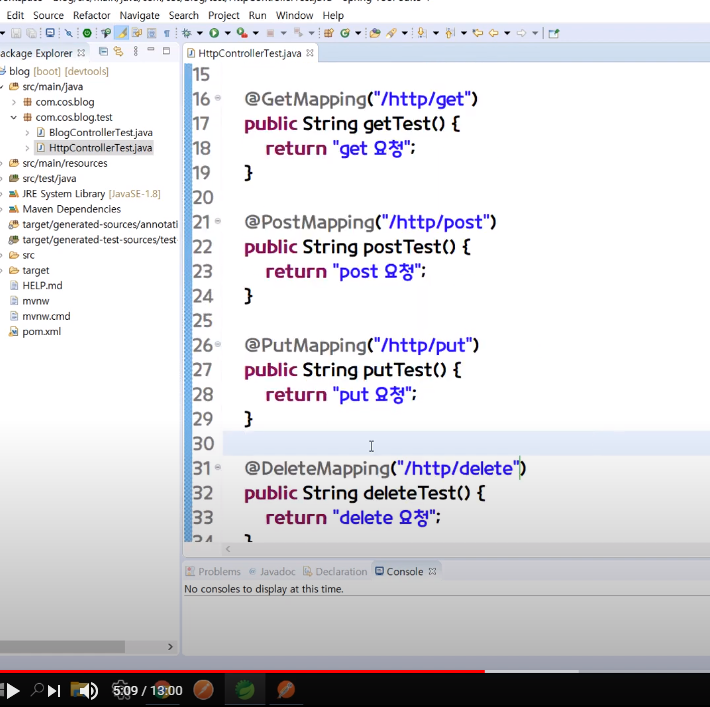Click the green Boot Dashboard power icon
The width and height of the screenshot is (710, 707).
(87, 33)
